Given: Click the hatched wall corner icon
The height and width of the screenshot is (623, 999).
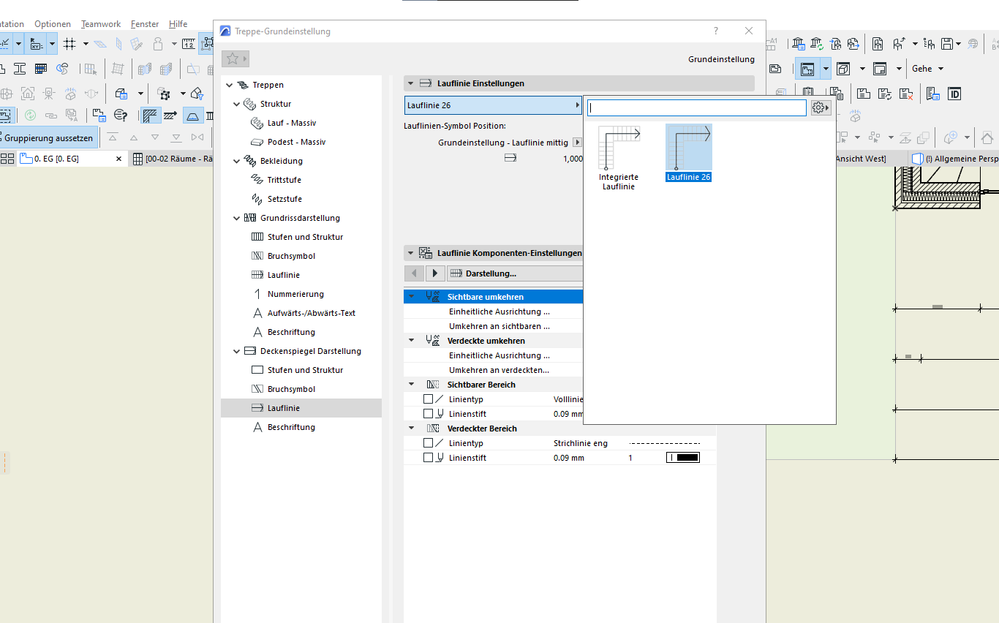Looking at the screenshot, I should (x=150, y=115).
